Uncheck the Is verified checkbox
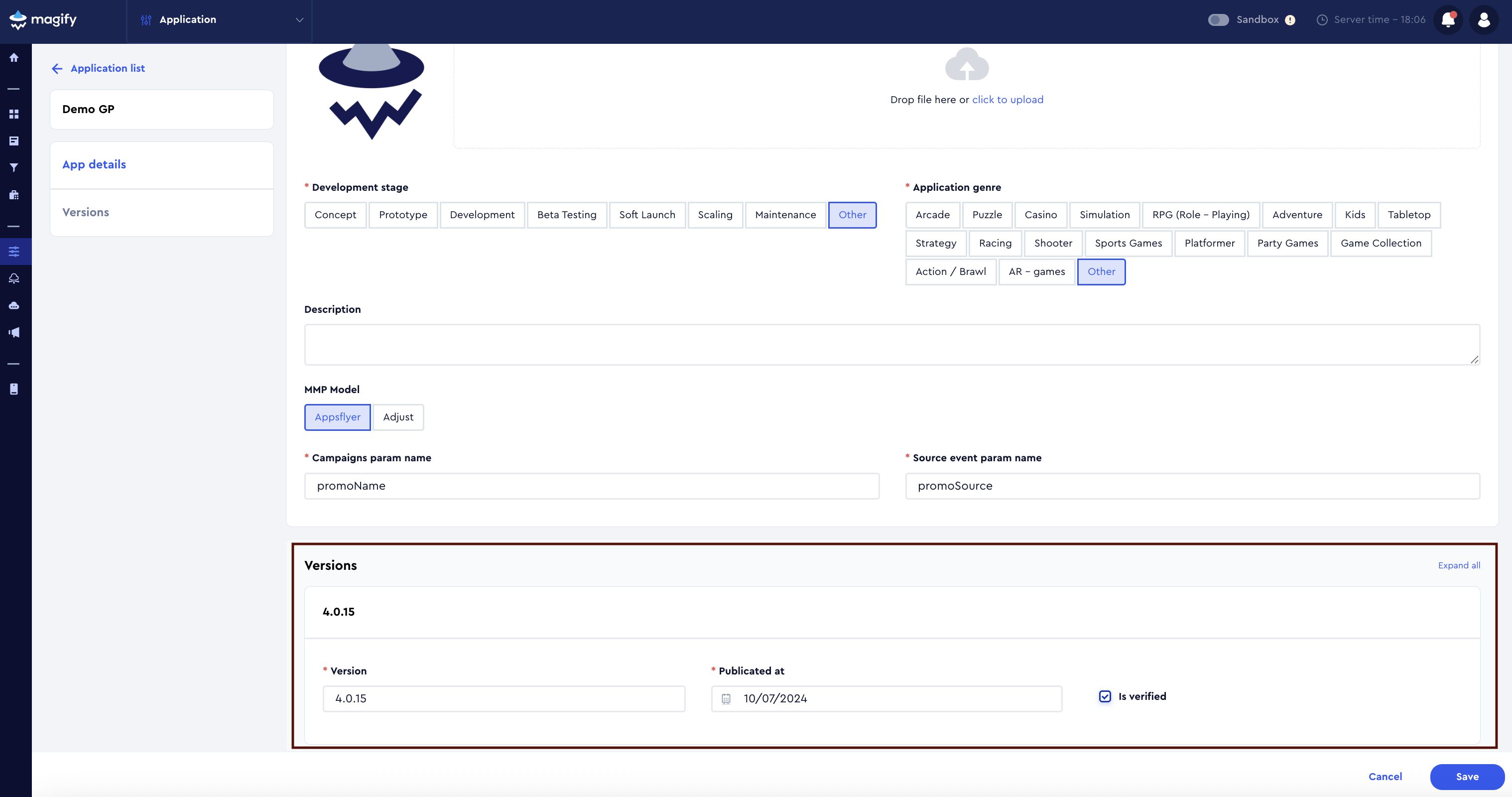 (1105, 697)
